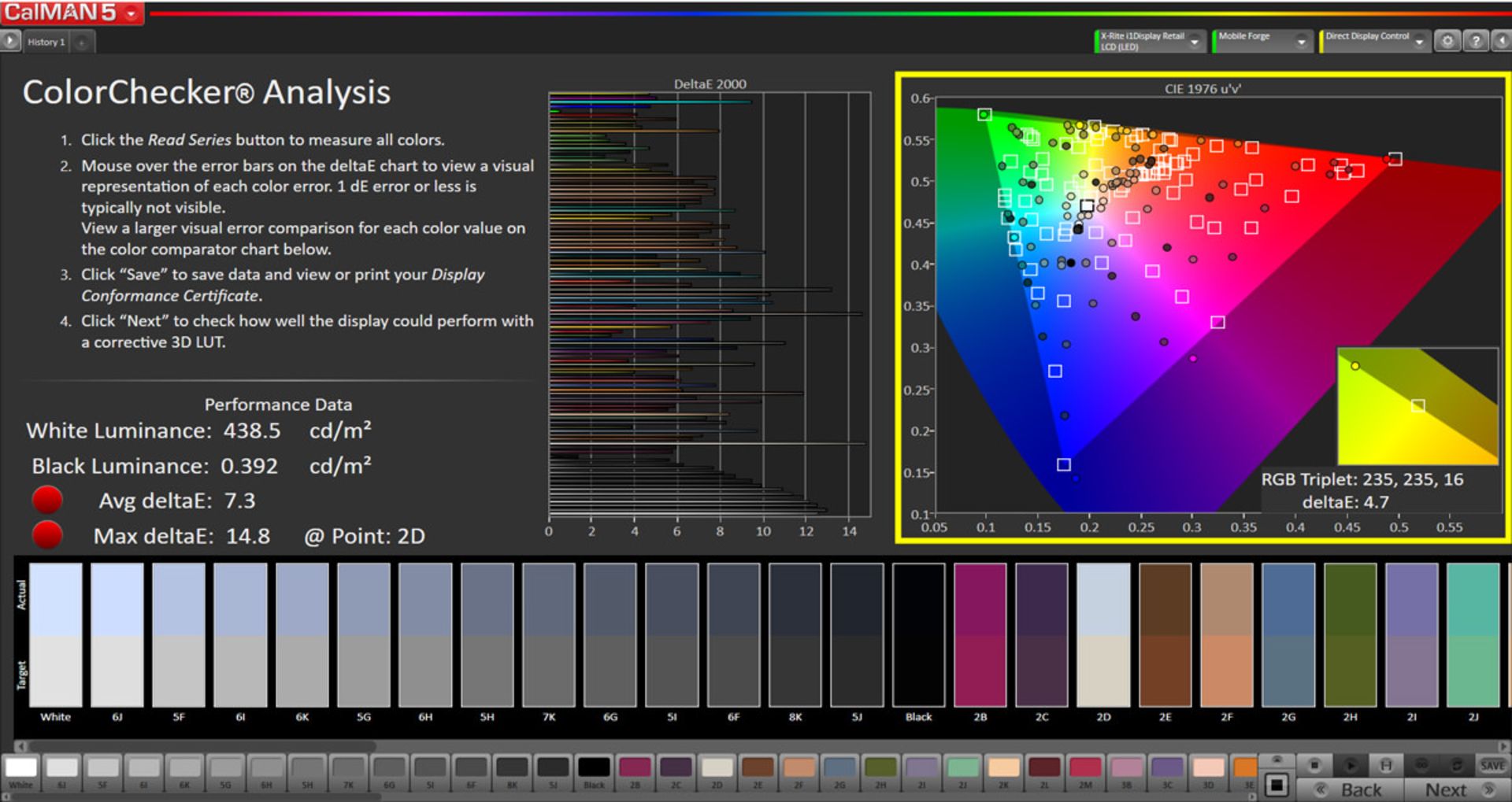The image size is (1512, 802).
Task: Select the 3B pink swatch in bottom strip
Action: pyautogui.click(x=1126, y=772)
